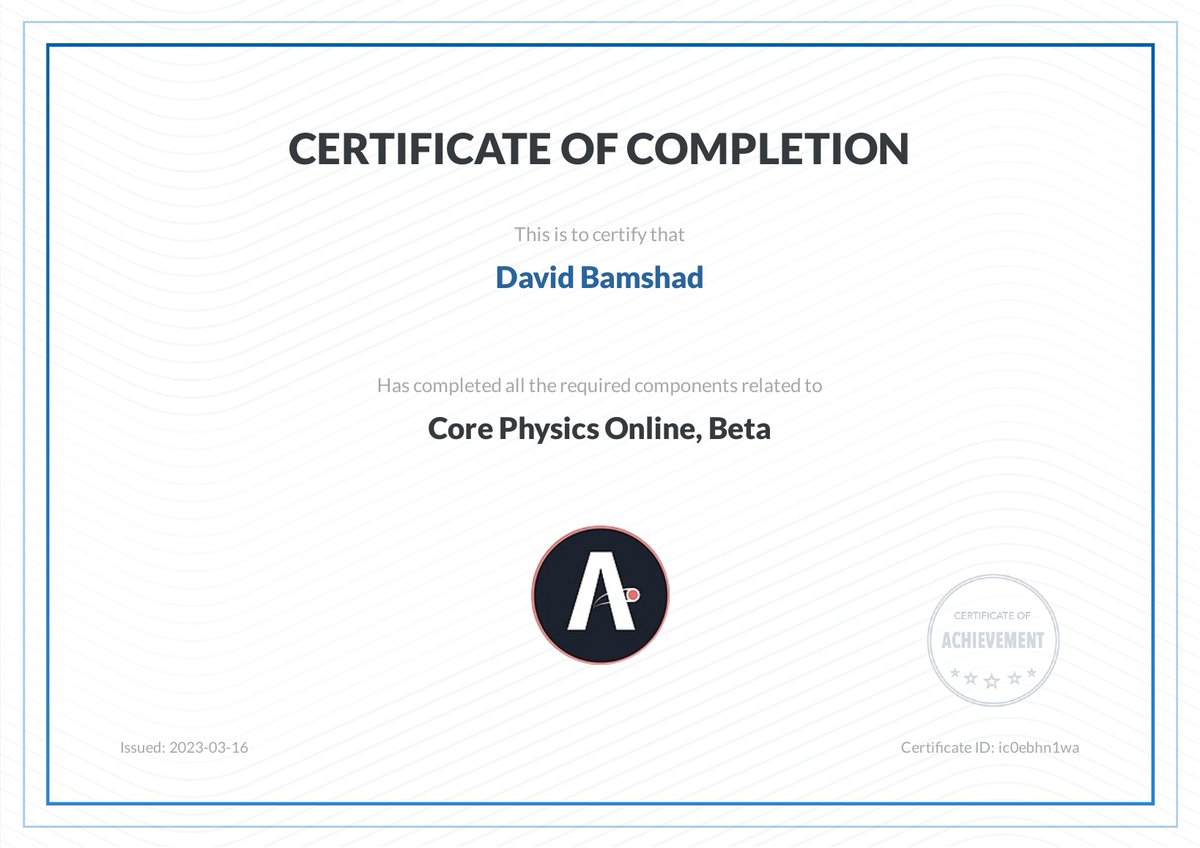Click the Certificate of Achievement seal
The width and height of the screenshot is (1200, 848).
pos(992,640)
